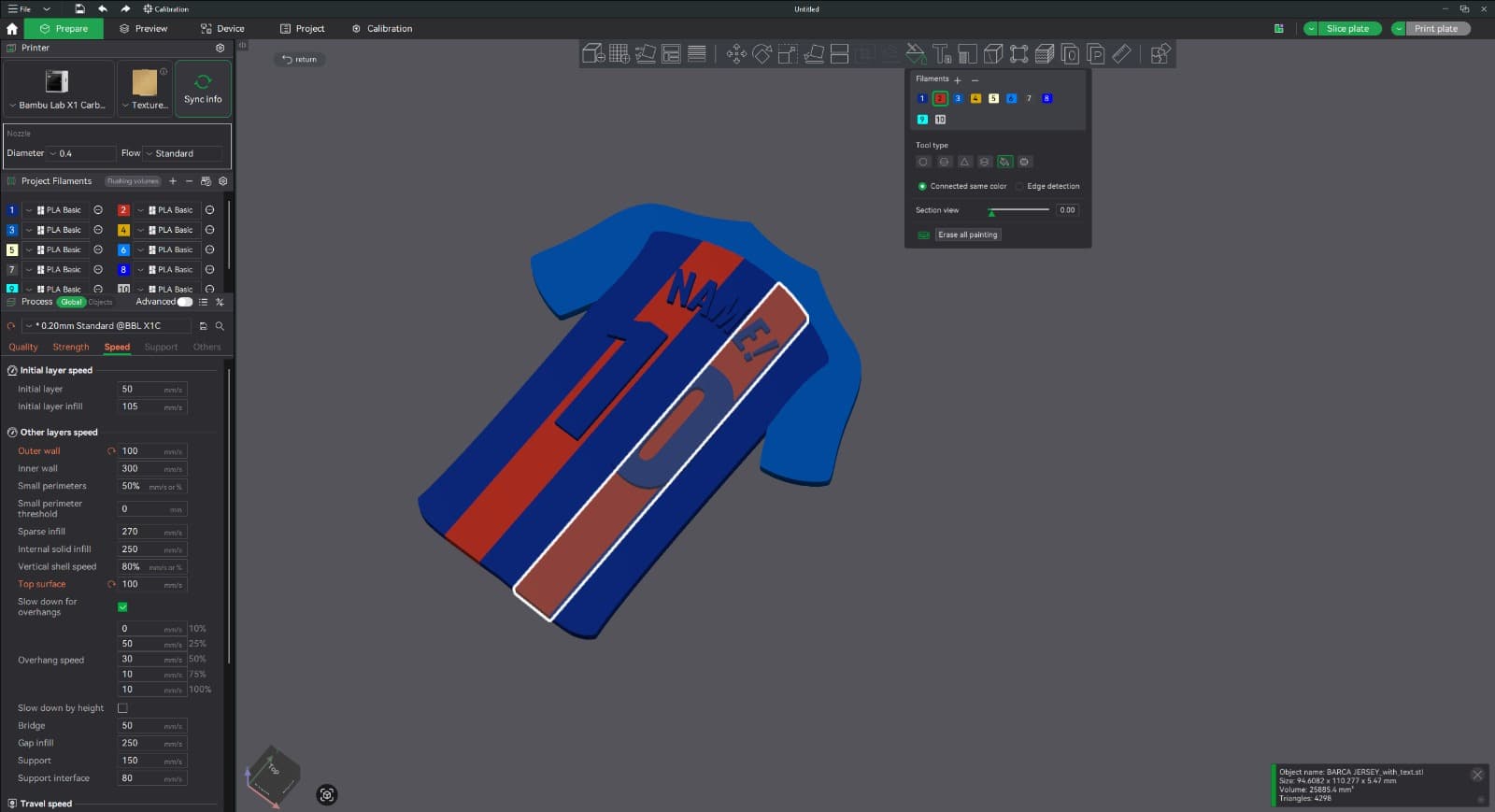
Task: Pick filament color 4 yellow swatch
Action: coord(975,98)
